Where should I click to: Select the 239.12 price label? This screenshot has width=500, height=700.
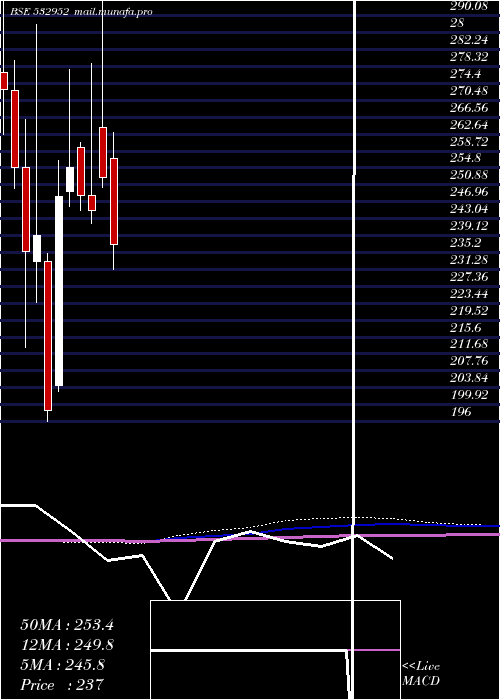(x=468, y=226)
